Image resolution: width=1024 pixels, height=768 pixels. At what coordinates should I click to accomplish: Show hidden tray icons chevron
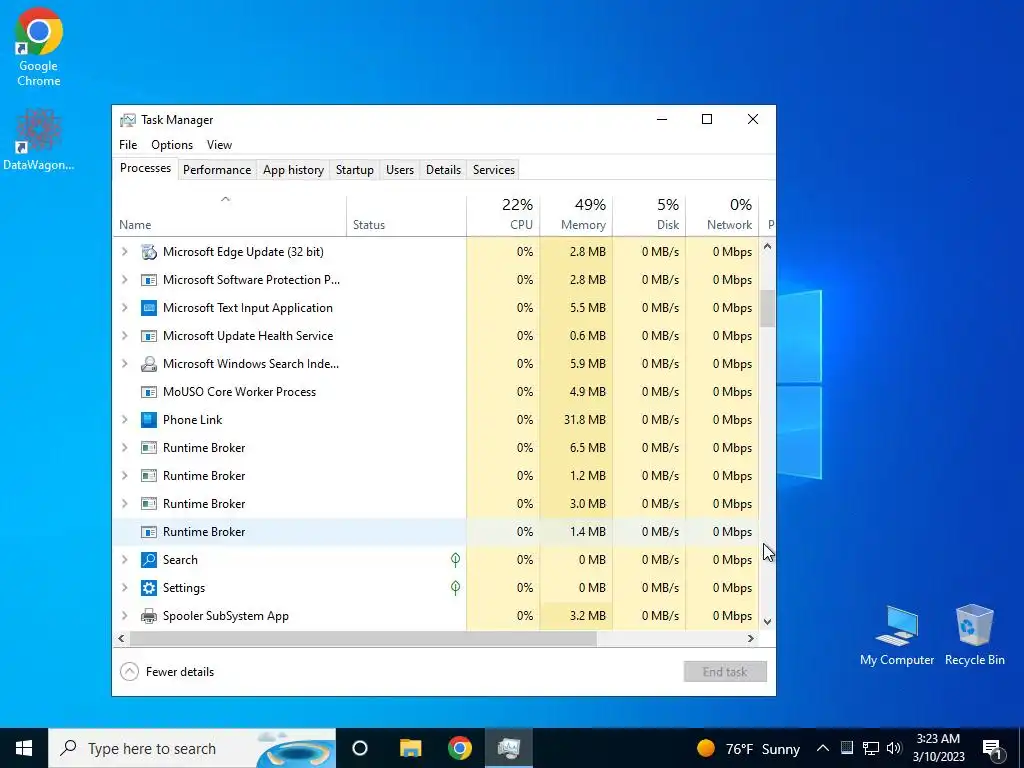click(823, 748)
